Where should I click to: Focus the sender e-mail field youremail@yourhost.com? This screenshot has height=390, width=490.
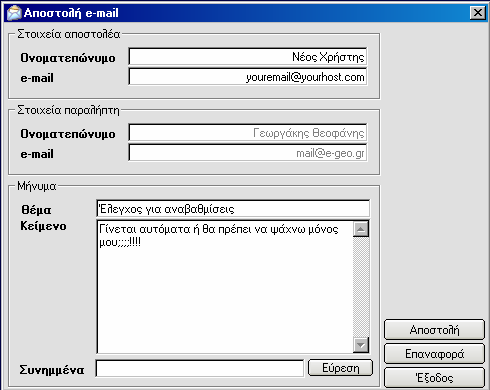coord(248,77)
